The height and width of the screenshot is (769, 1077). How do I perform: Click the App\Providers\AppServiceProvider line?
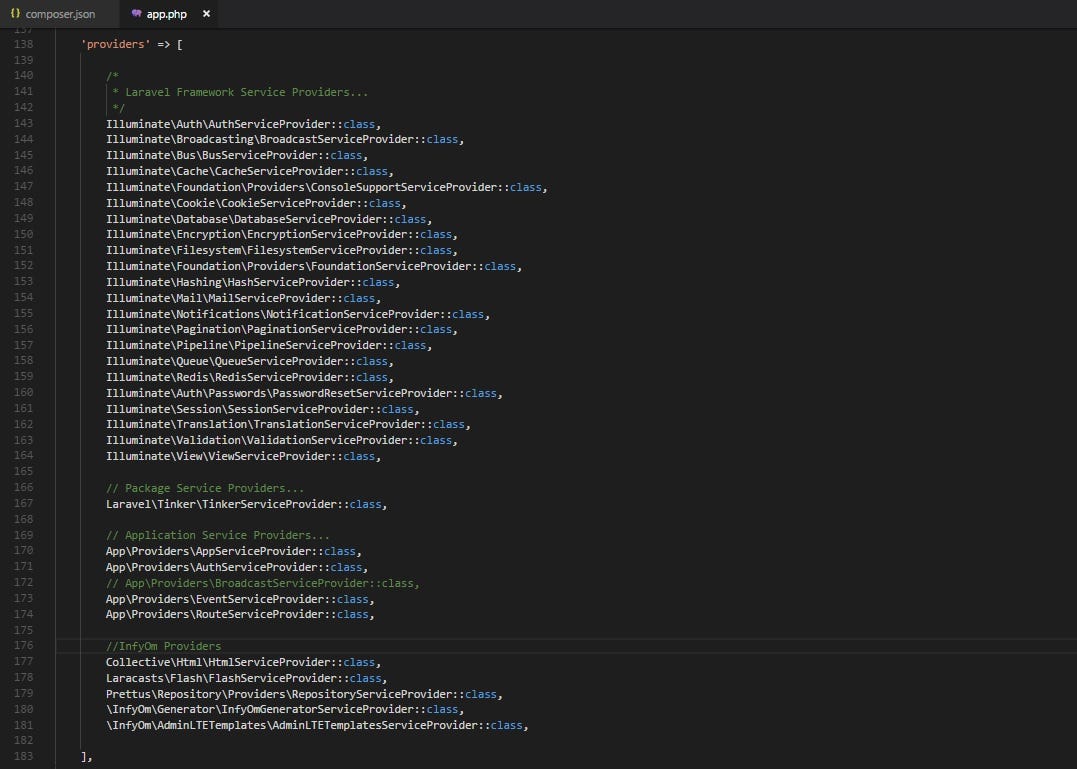pos(234,551)
